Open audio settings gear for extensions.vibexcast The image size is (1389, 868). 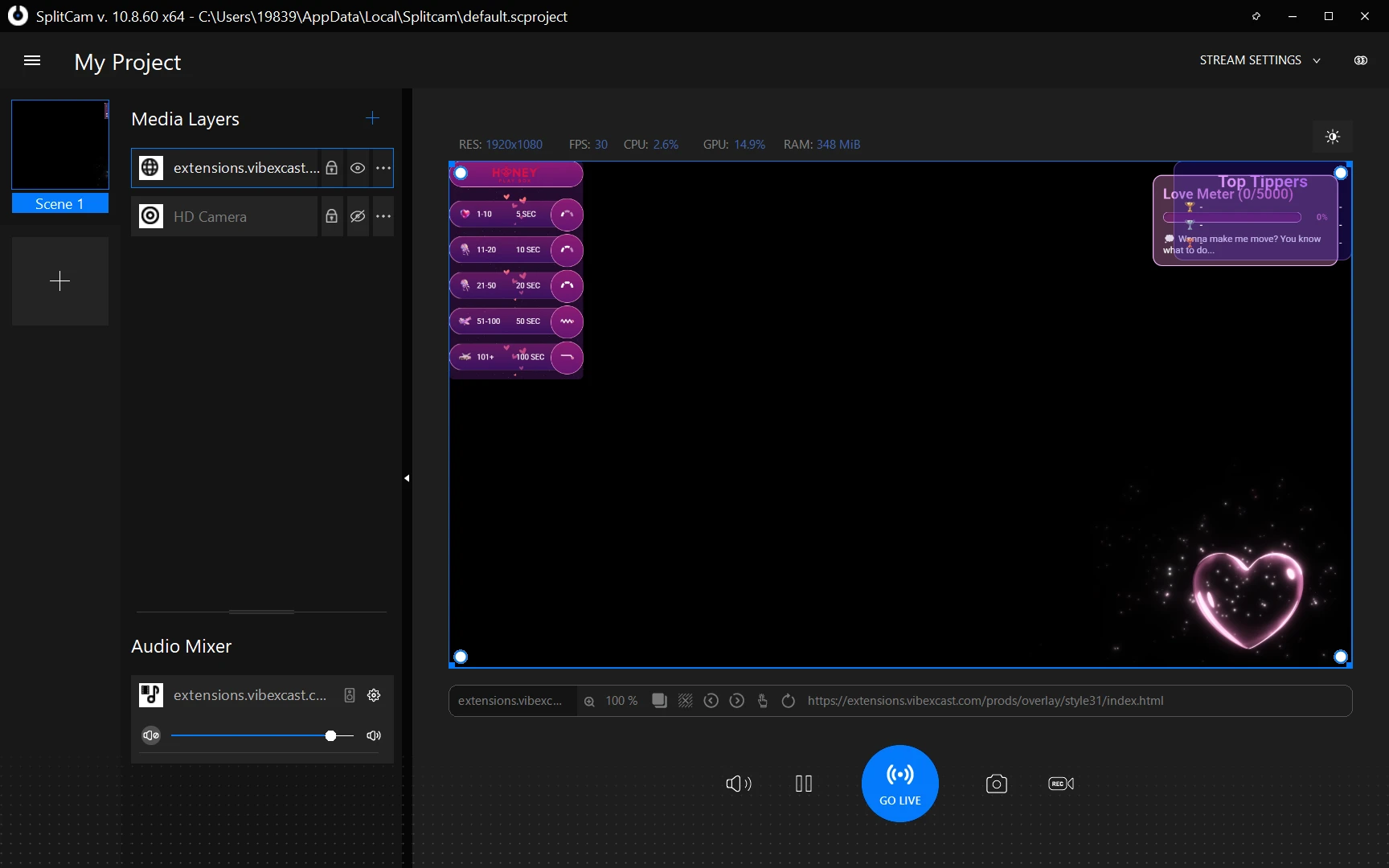click(x=374, y=695)
